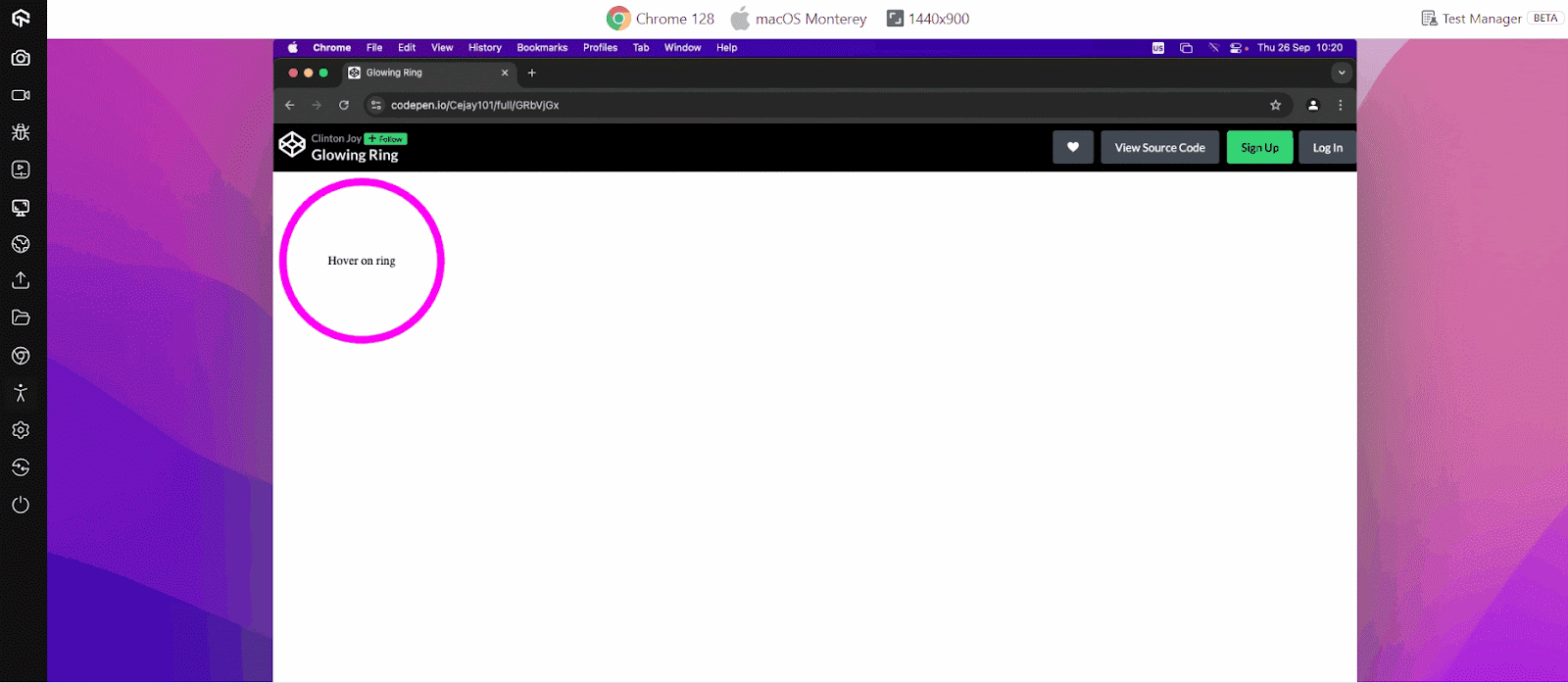Click the address bar URL codepen.io
1568x683 pixels.
pyautogui.click(x=474, y=105)
